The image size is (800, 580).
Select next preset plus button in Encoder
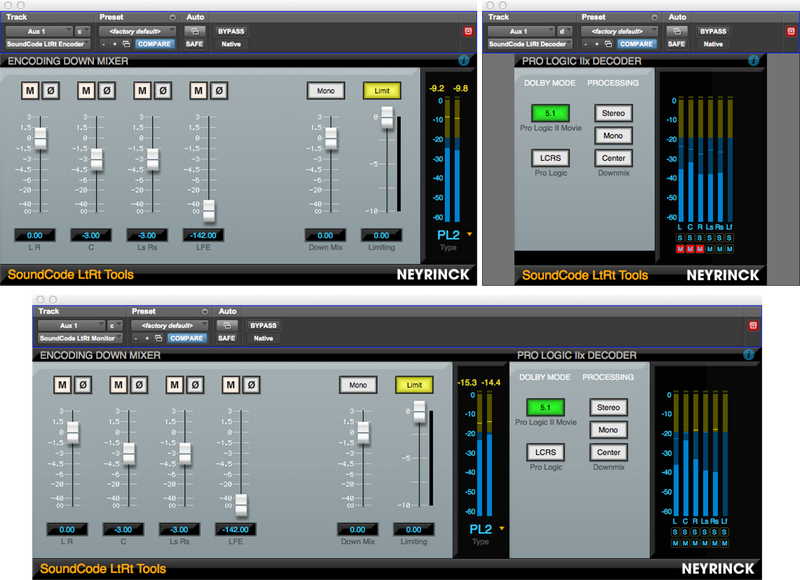pos(115,44)
